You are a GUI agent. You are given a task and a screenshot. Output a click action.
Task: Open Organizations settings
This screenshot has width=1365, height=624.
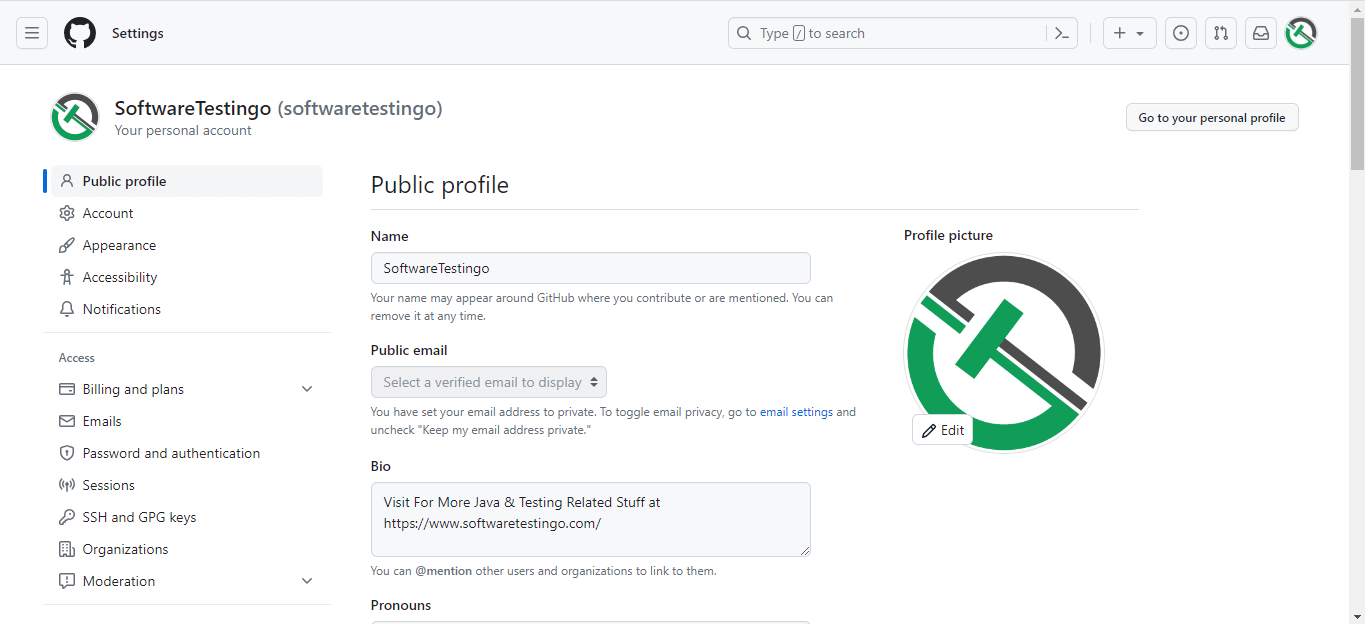point(187,549)
